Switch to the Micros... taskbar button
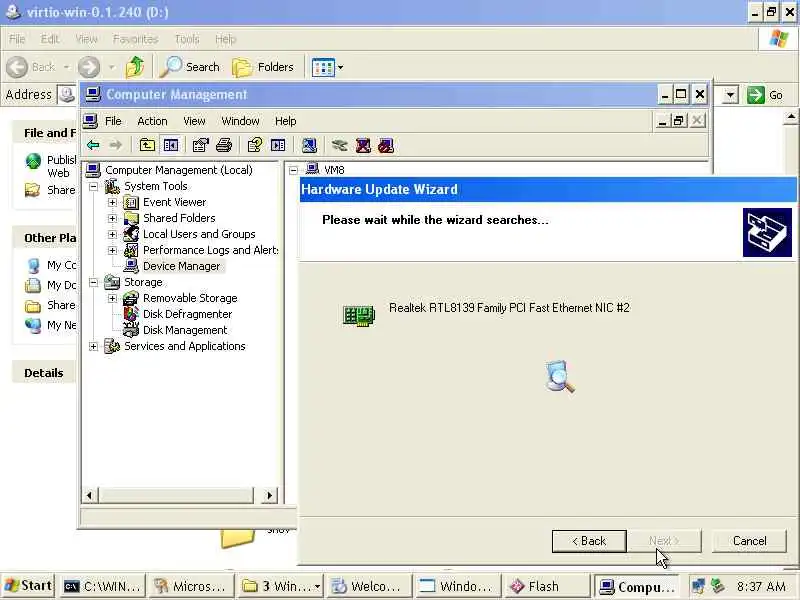 (192, 587)
